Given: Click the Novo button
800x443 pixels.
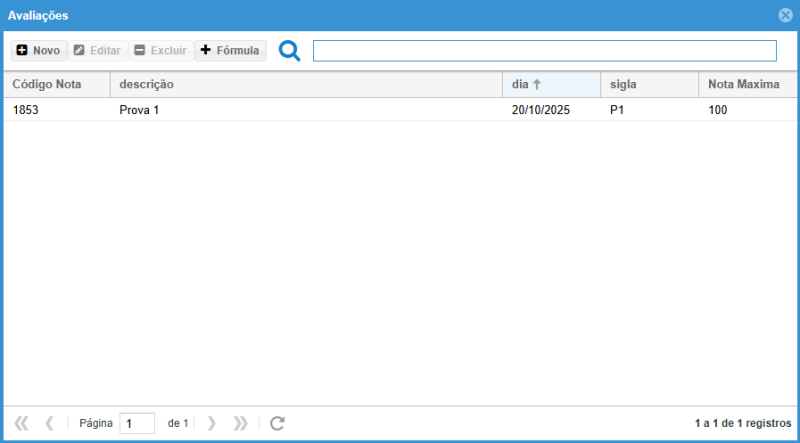Looking at the screenshot, I should coord(38,50).
